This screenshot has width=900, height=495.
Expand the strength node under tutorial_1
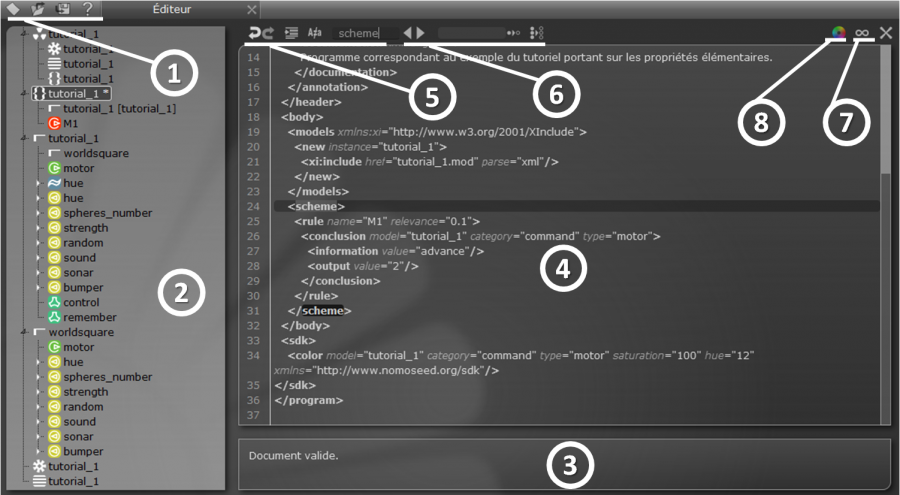click(x=38, y=228)
